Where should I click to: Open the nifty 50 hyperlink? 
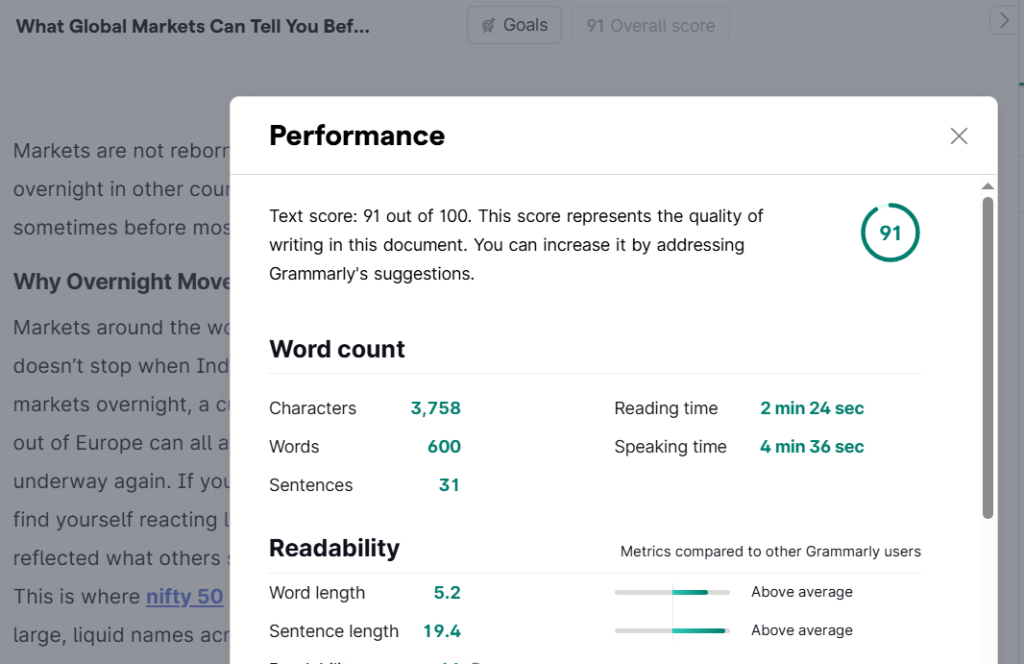tap(185, 596)
